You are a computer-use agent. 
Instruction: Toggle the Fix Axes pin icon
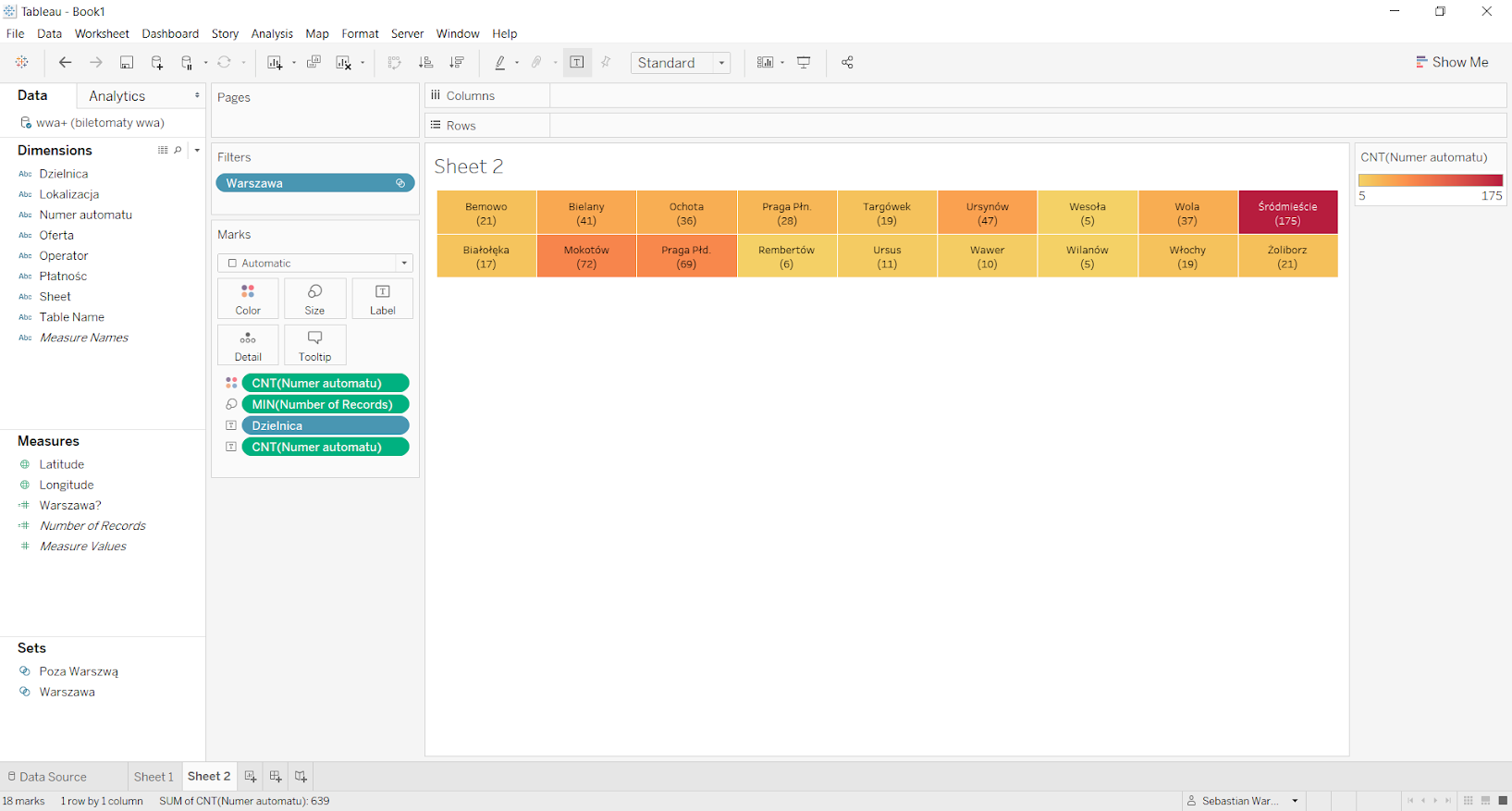pyautogui.click(x=607, y=63)
